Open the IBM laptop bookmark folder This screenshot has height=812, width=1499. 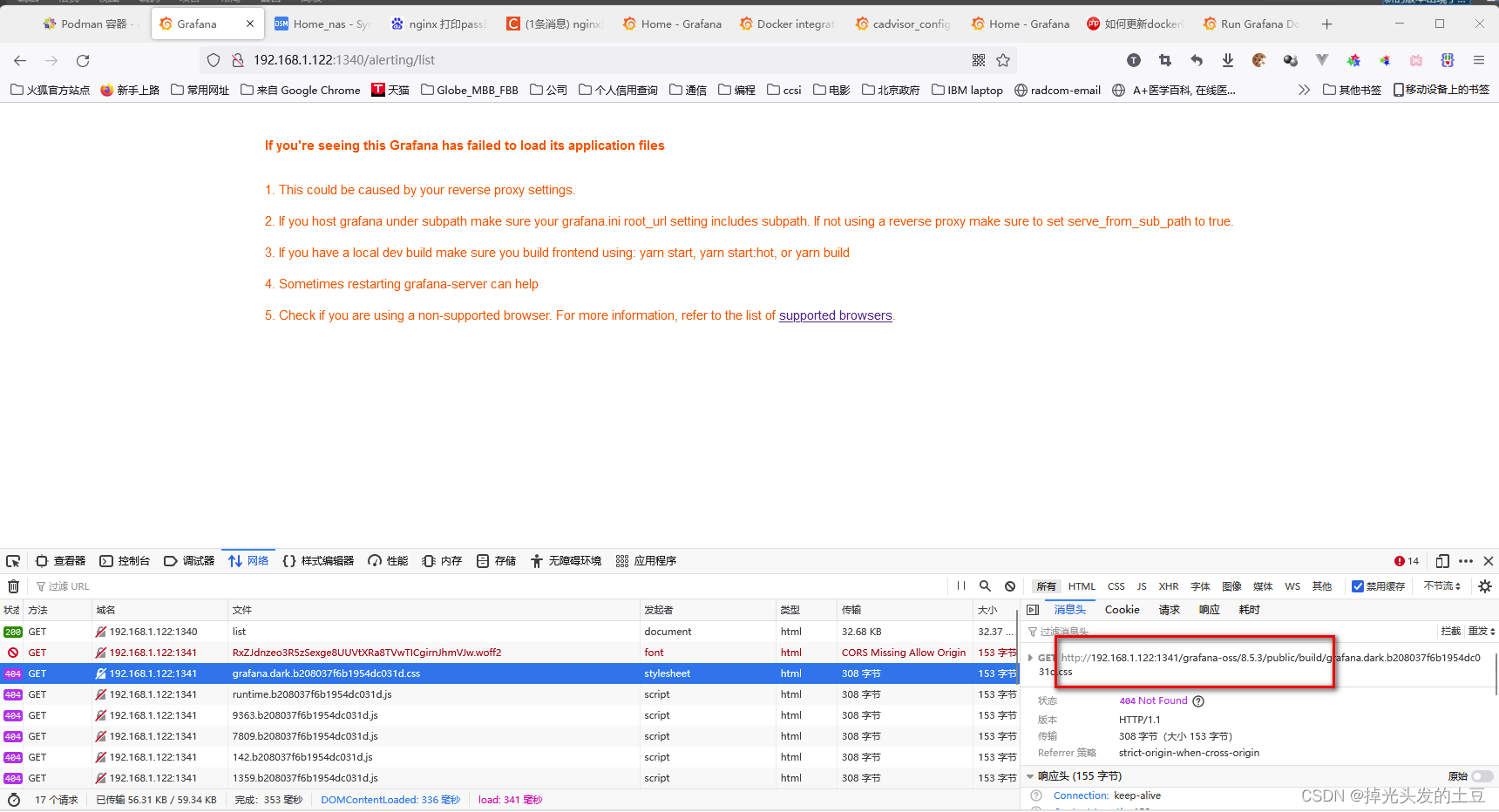(x=967, y=90)
